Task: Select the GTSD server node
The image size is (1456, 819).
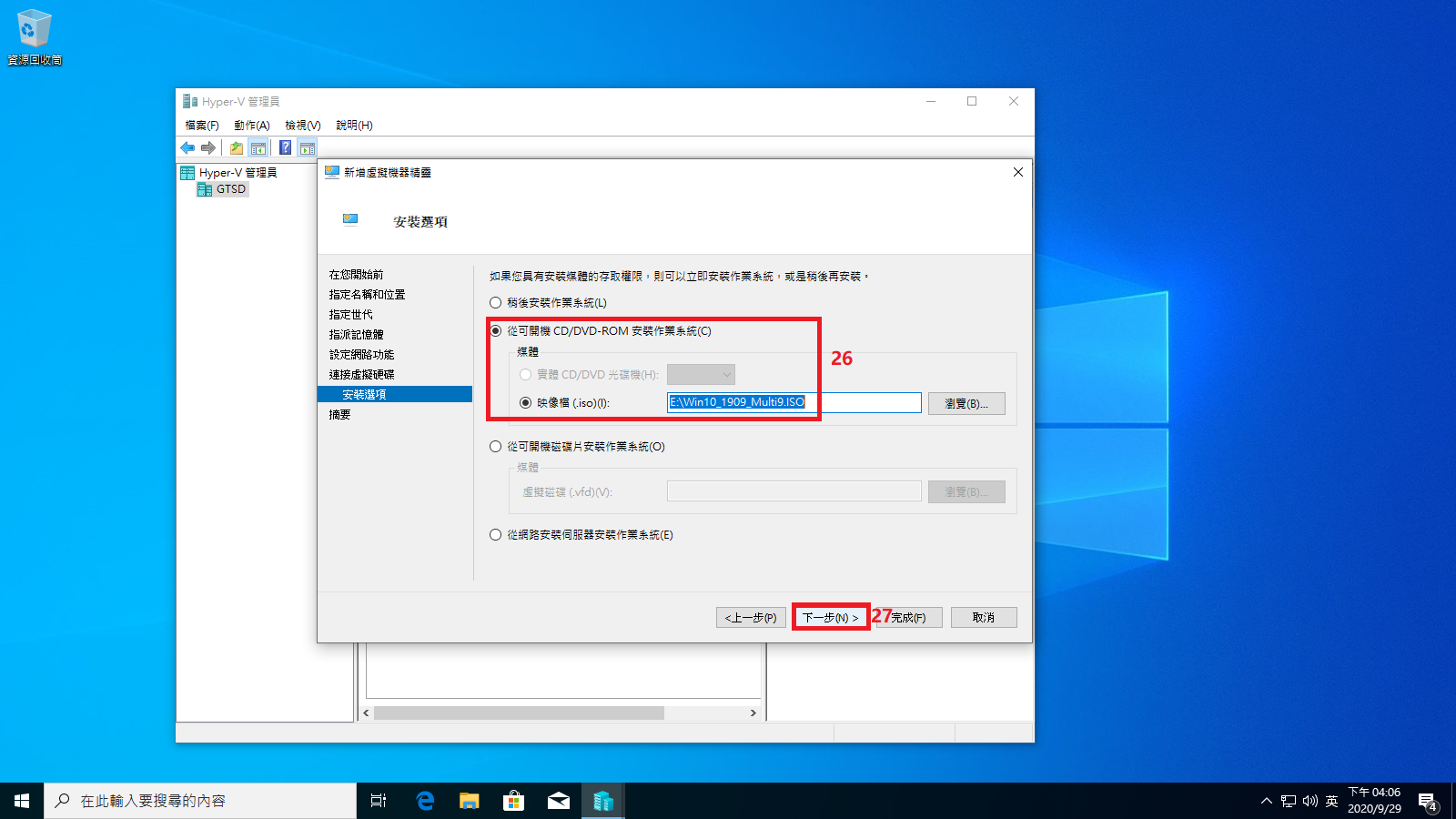Action: click(x=230, y=189)
